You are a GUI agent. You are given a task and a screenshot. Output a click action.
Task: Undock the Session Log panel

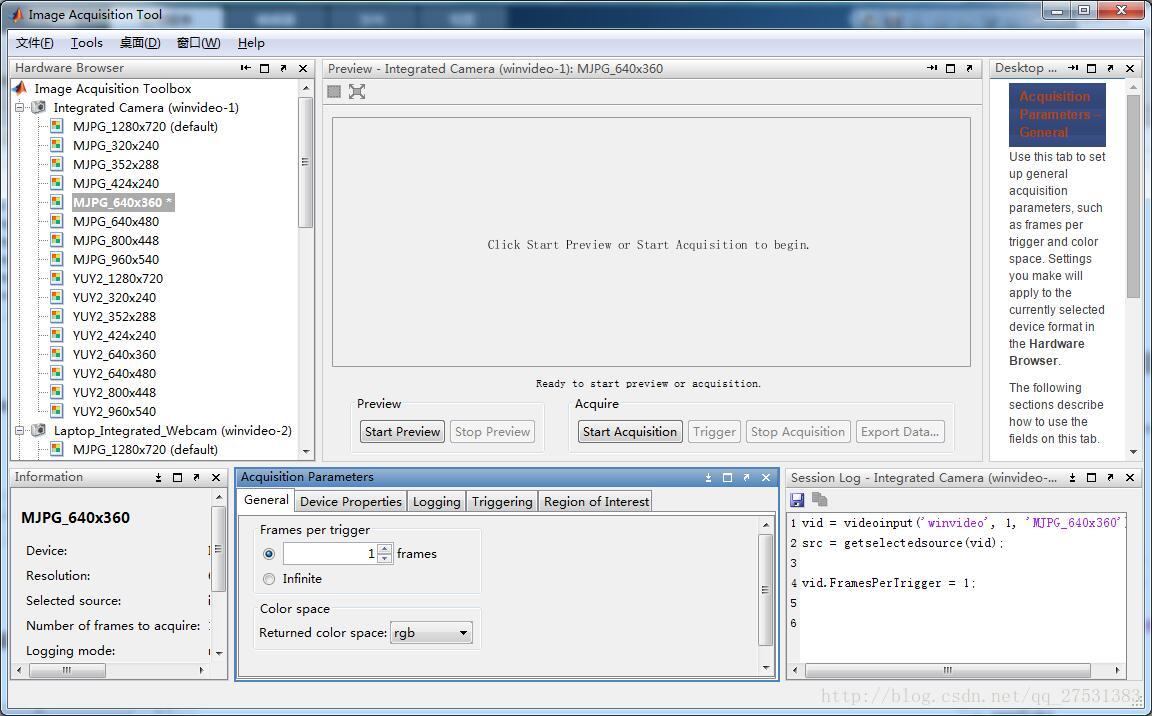click(x=1111, y=477)
